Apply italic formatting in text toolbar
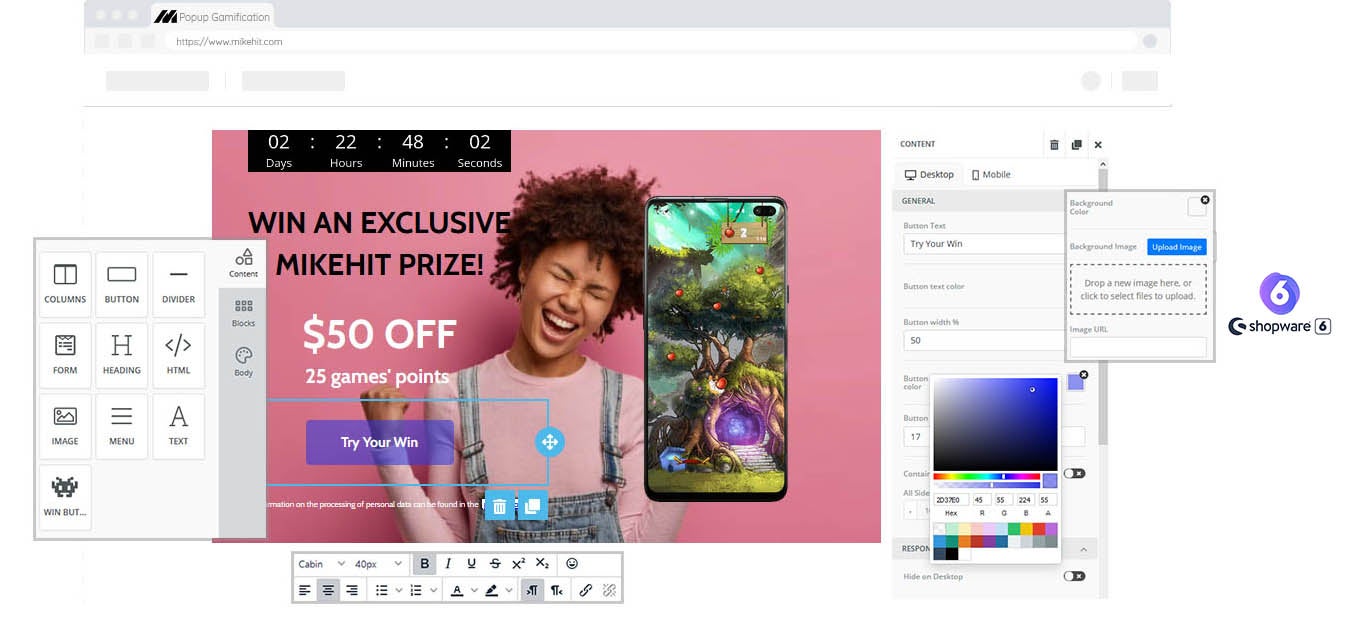Image resolution: width=1356 pixels, height=641 pixels. click(448, 564)
